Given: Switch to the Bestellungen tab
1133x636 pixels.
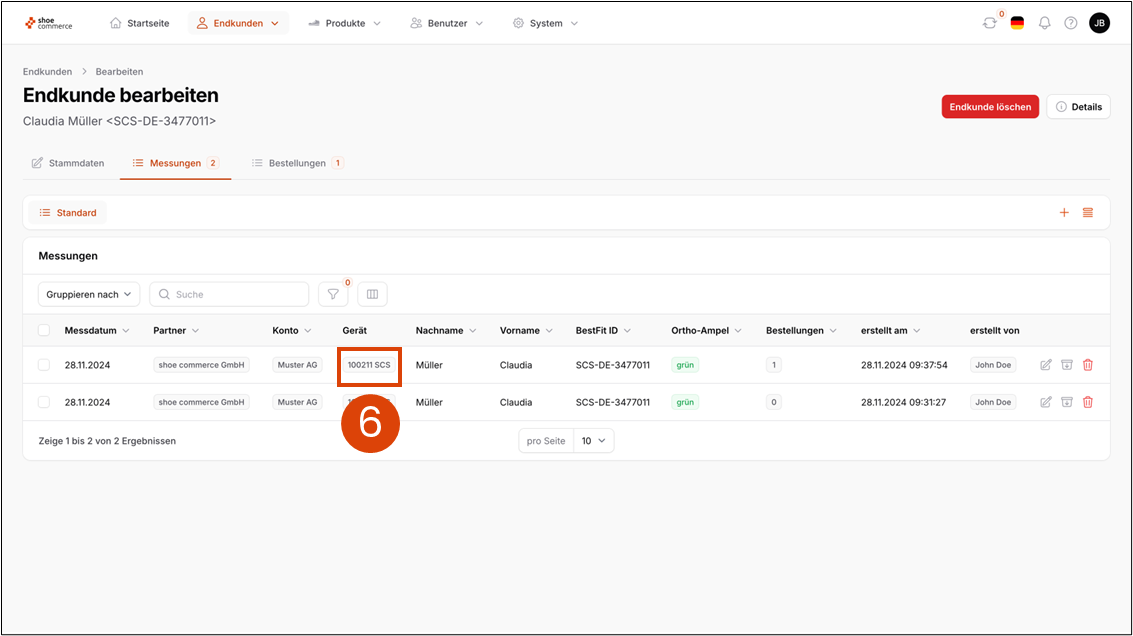Looking at the screenshot, I should coord(297,163).
